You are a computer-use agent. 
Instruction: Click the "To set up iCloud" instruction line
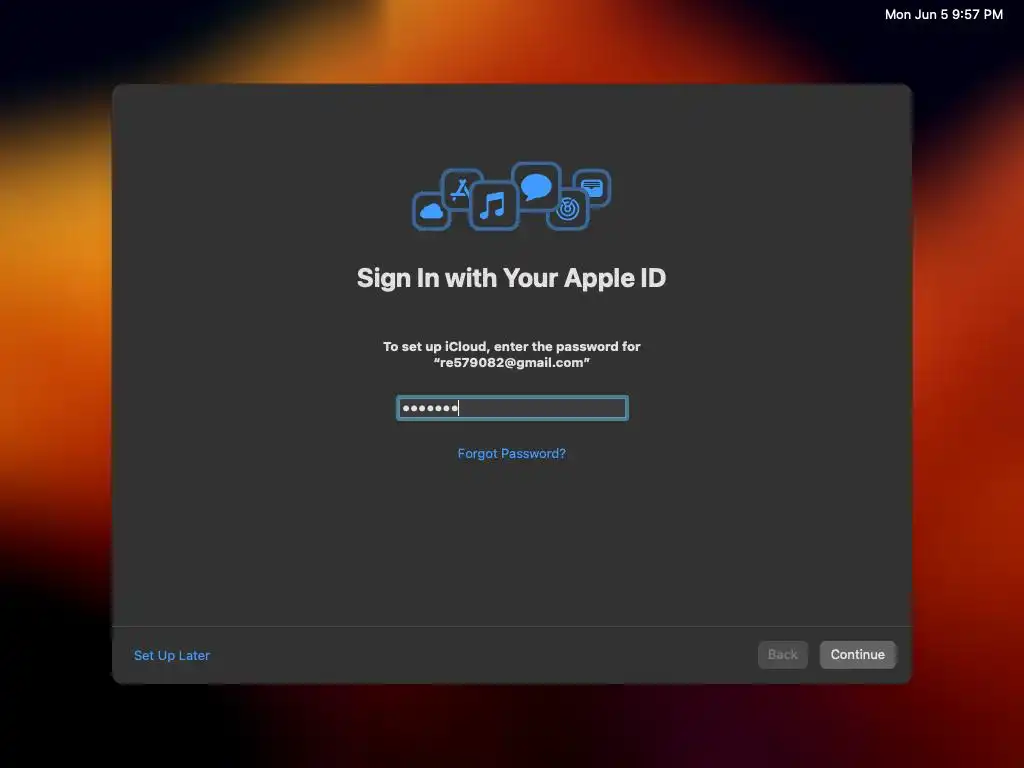click(x=511, y=346)
